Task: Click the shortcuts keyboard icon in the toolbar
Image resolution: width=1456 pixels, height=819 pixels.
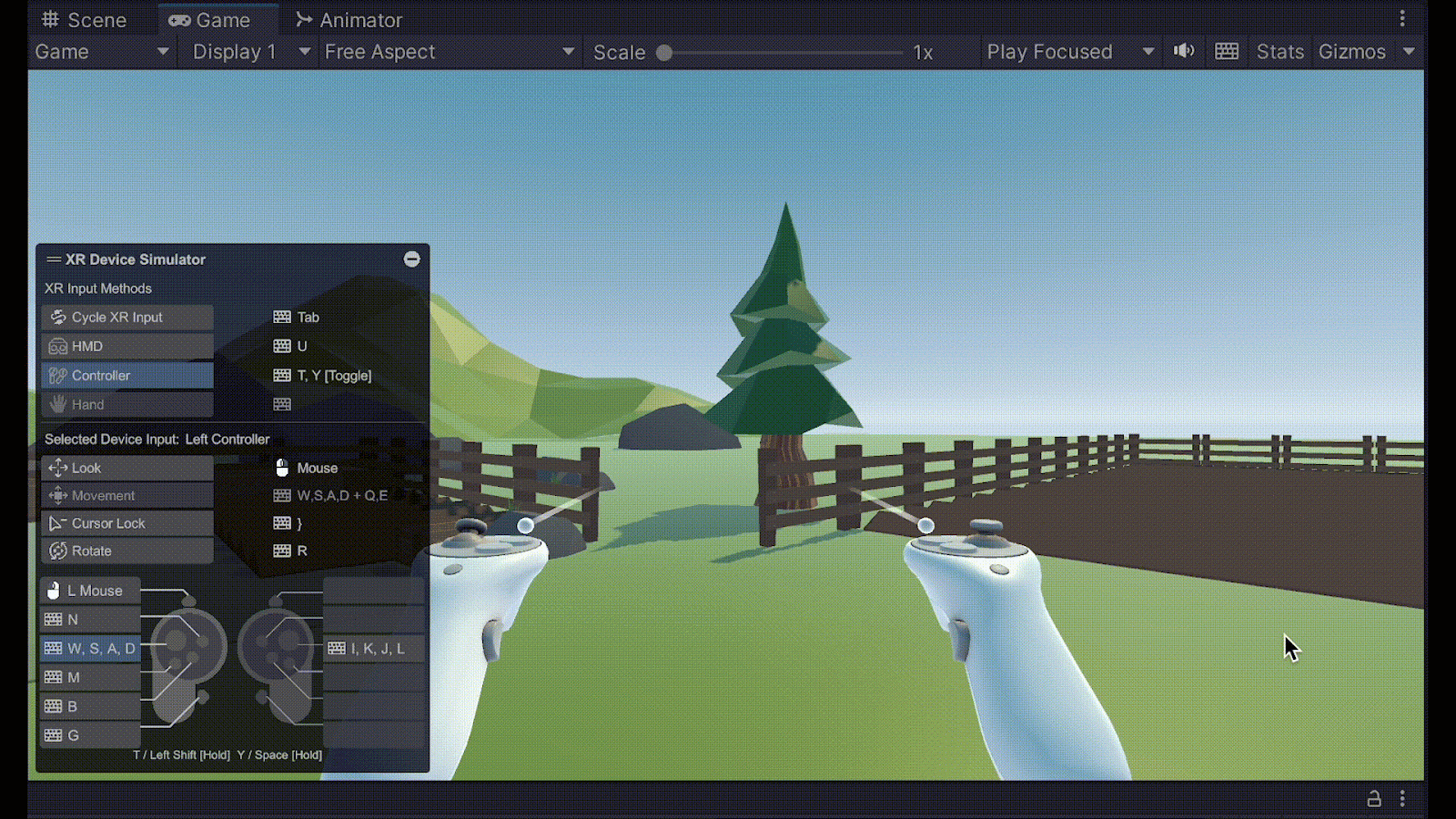Action: tap(1227, 51)
